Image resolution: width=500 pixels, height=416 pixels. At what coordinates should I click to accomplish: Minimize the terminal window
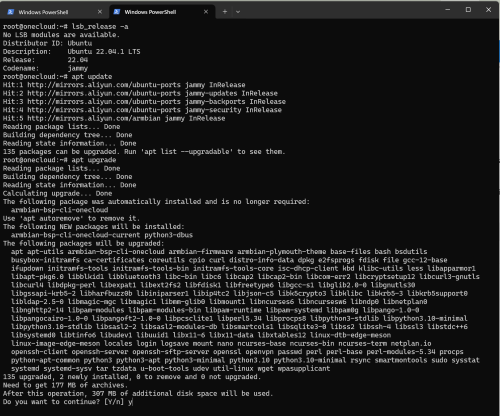tap(448, 10)
